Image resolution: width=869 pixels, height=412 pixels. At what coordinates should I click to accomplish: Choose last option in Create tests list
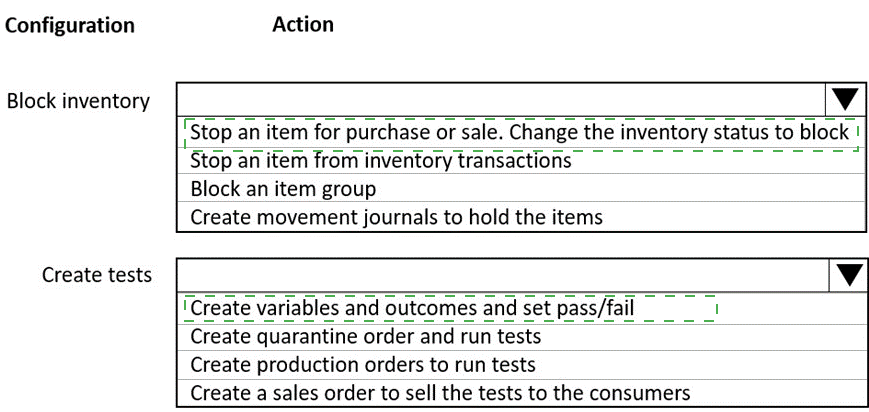(x=440, y=392)
